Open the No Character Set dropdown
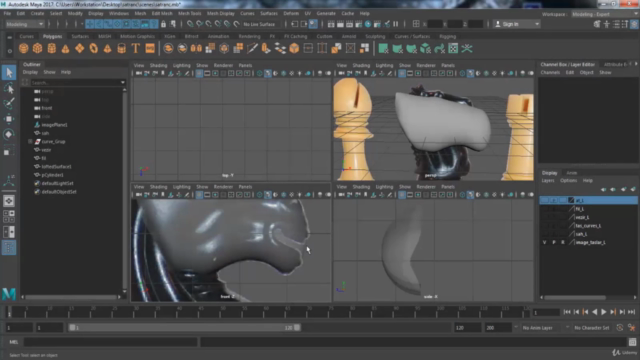 coord(592,328)
